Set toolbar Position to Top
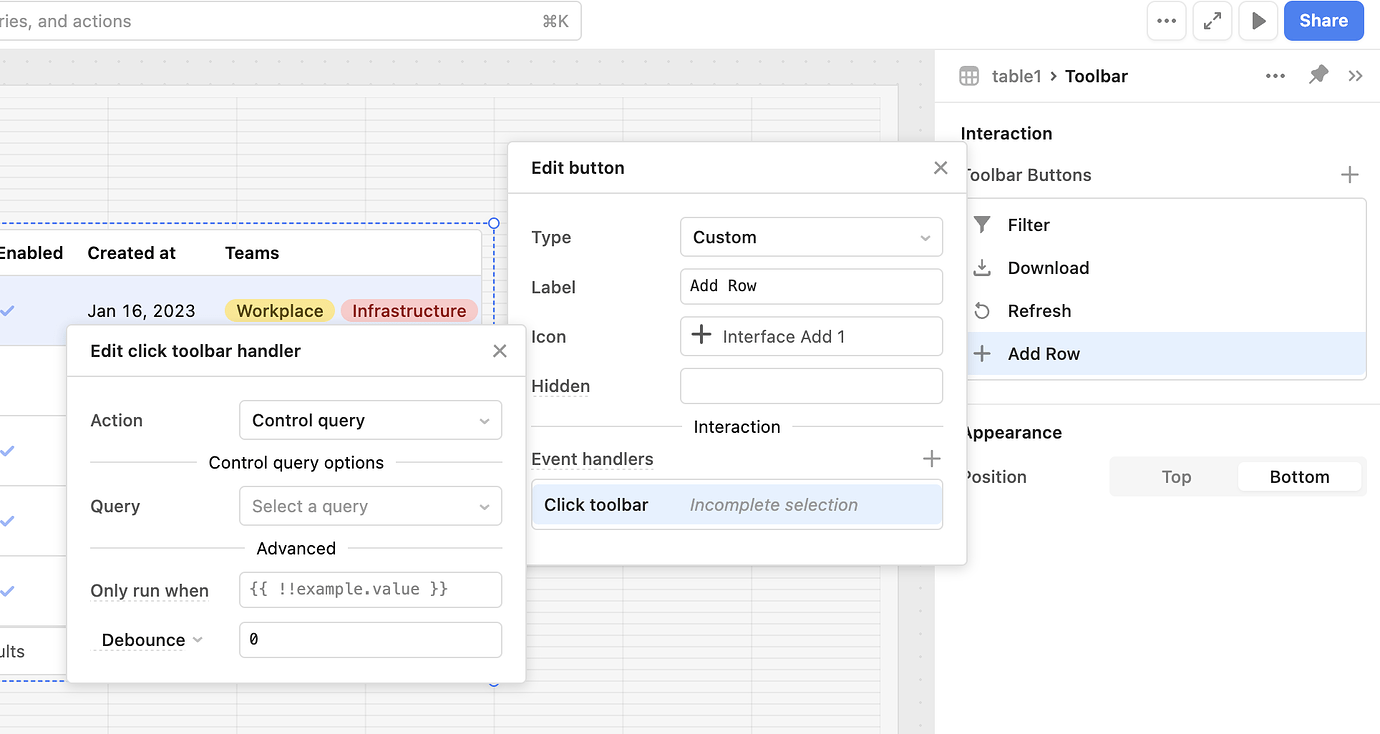 click(x=1176, y=477)
